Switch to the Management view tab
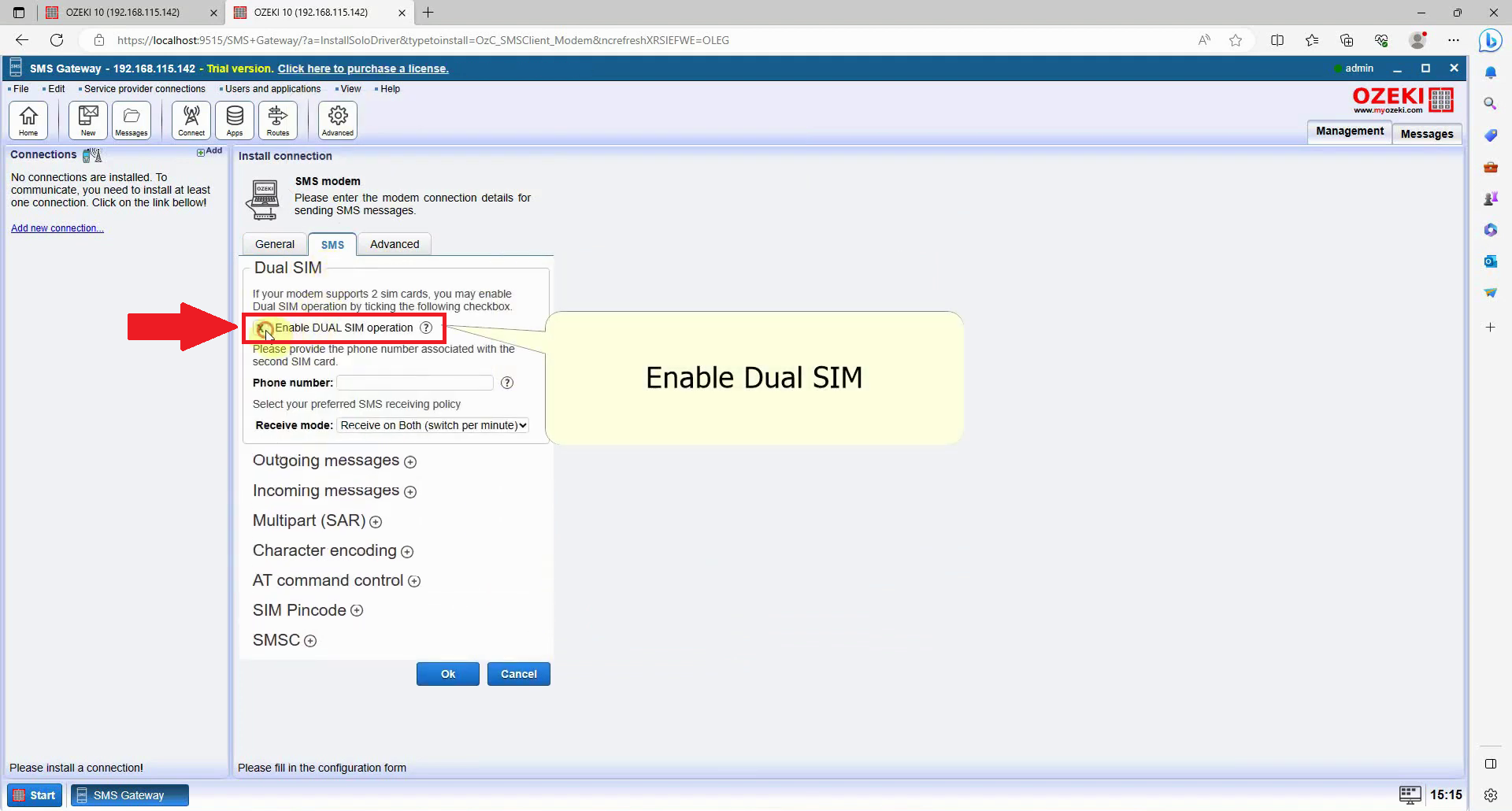The width and height of the screenshot is (1512, 811). click(x=1349, y=131)
